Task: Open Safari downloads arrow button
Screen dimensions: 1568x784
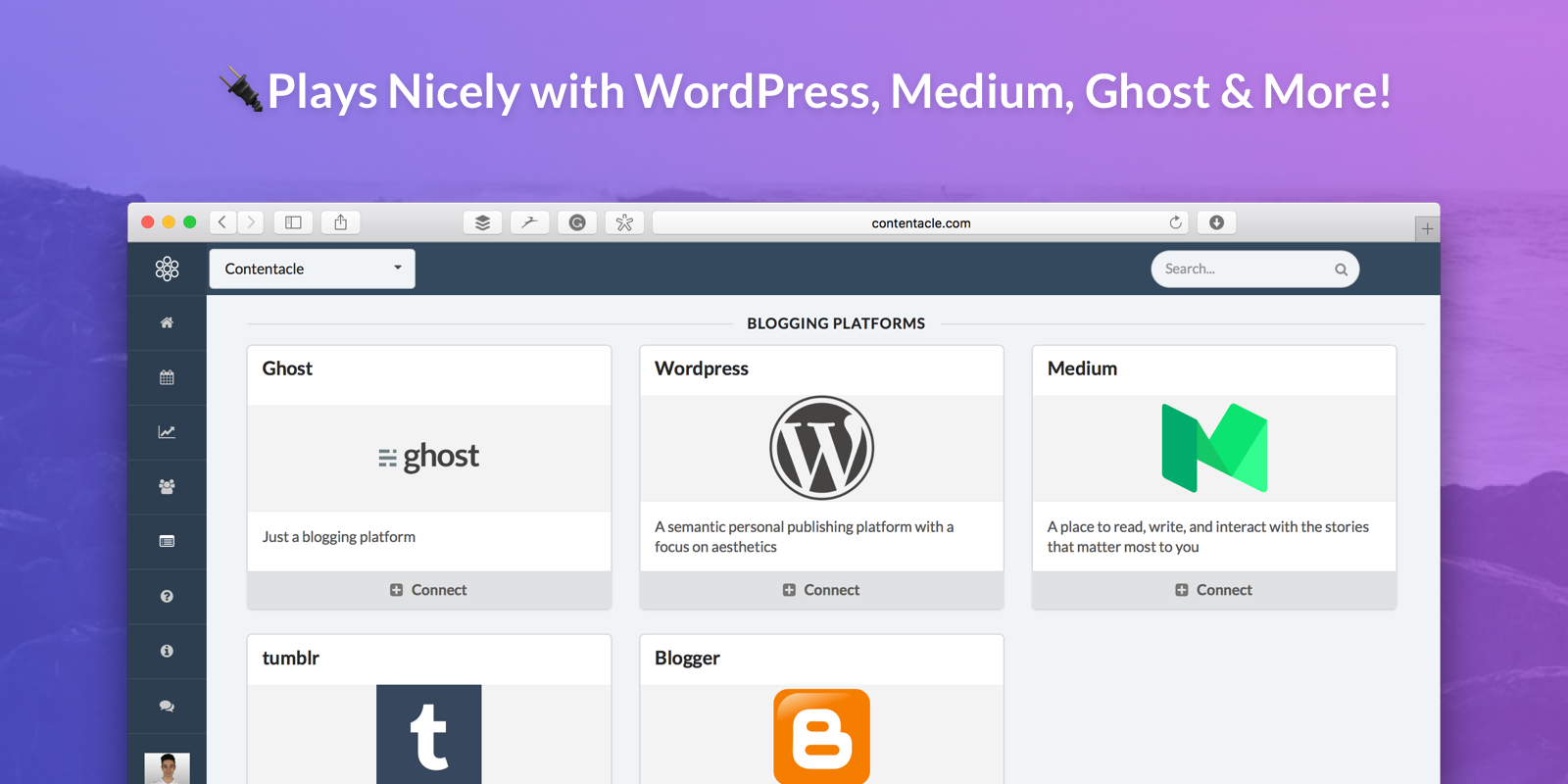Action: 1216,222
